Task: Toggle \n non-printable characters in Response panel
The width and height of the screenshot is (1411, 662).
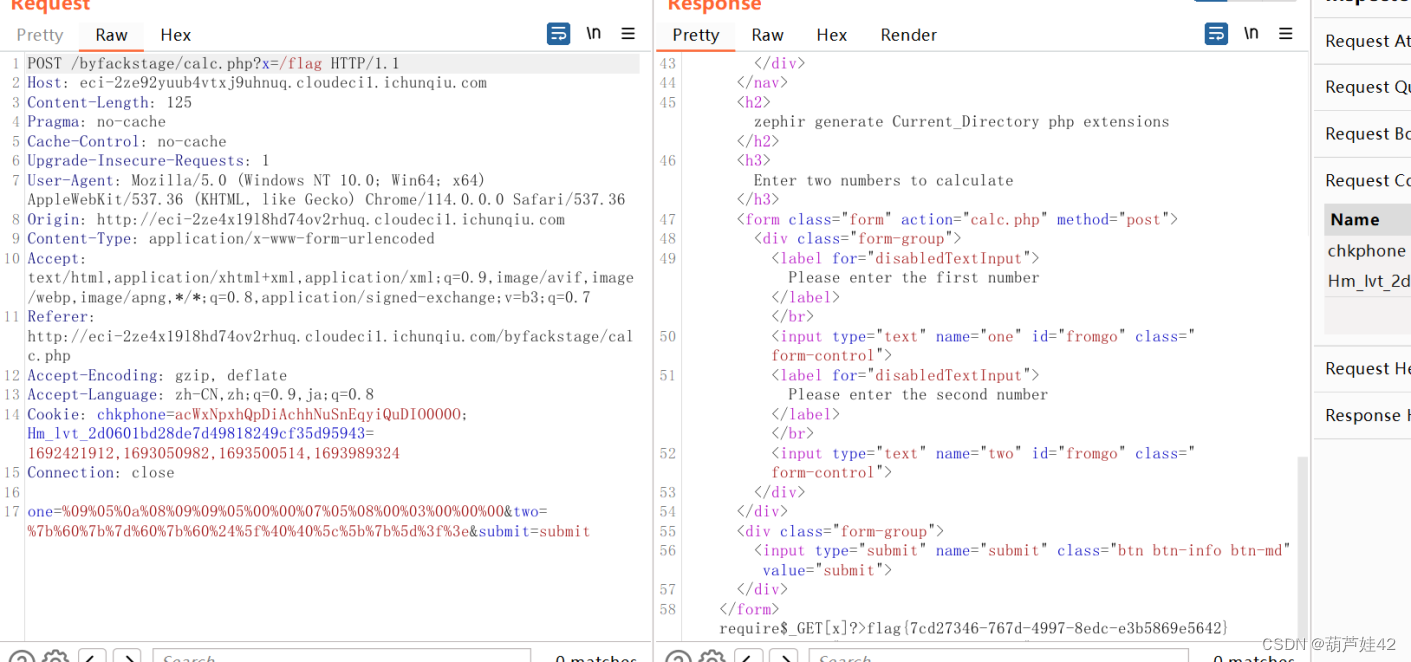Action: pos(1251,33)
